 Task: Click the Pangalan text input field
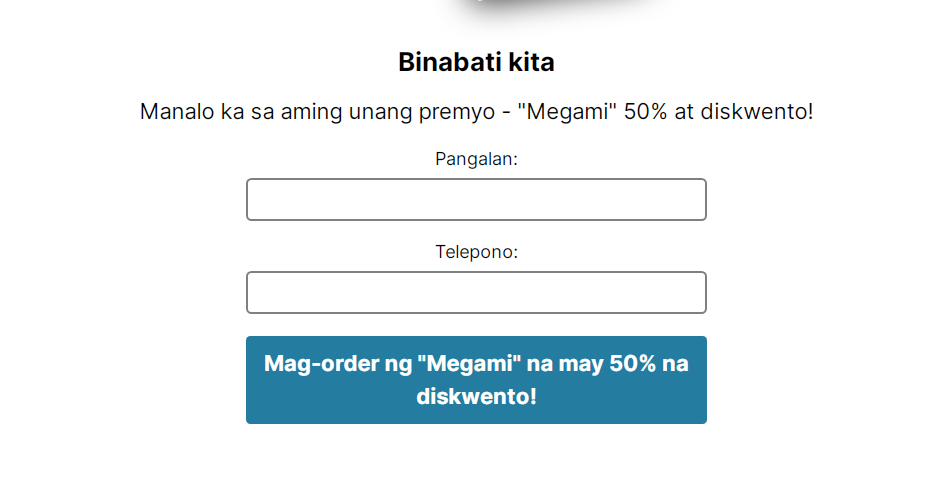point(476,199)
